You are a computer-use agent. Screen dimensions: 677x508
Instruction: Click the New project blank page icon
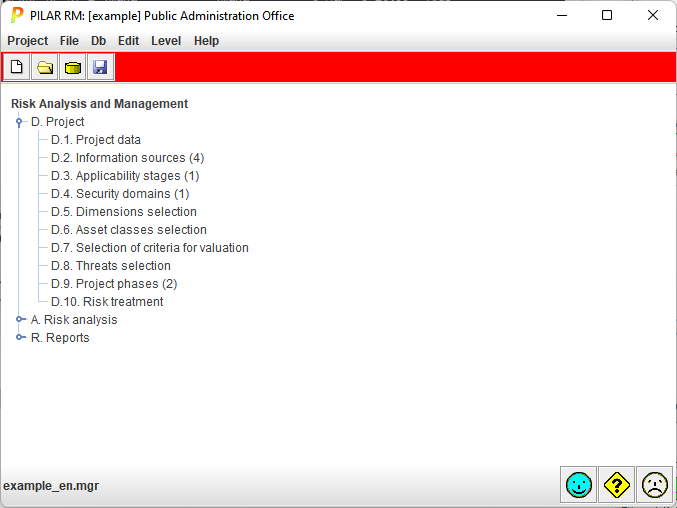point(16,67)
